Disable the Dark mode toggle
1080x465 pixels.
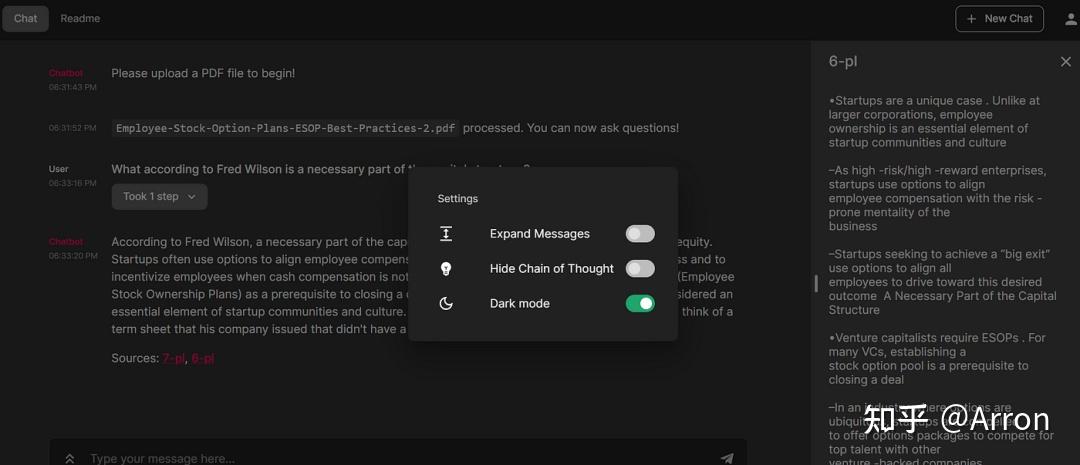(640, 304)
